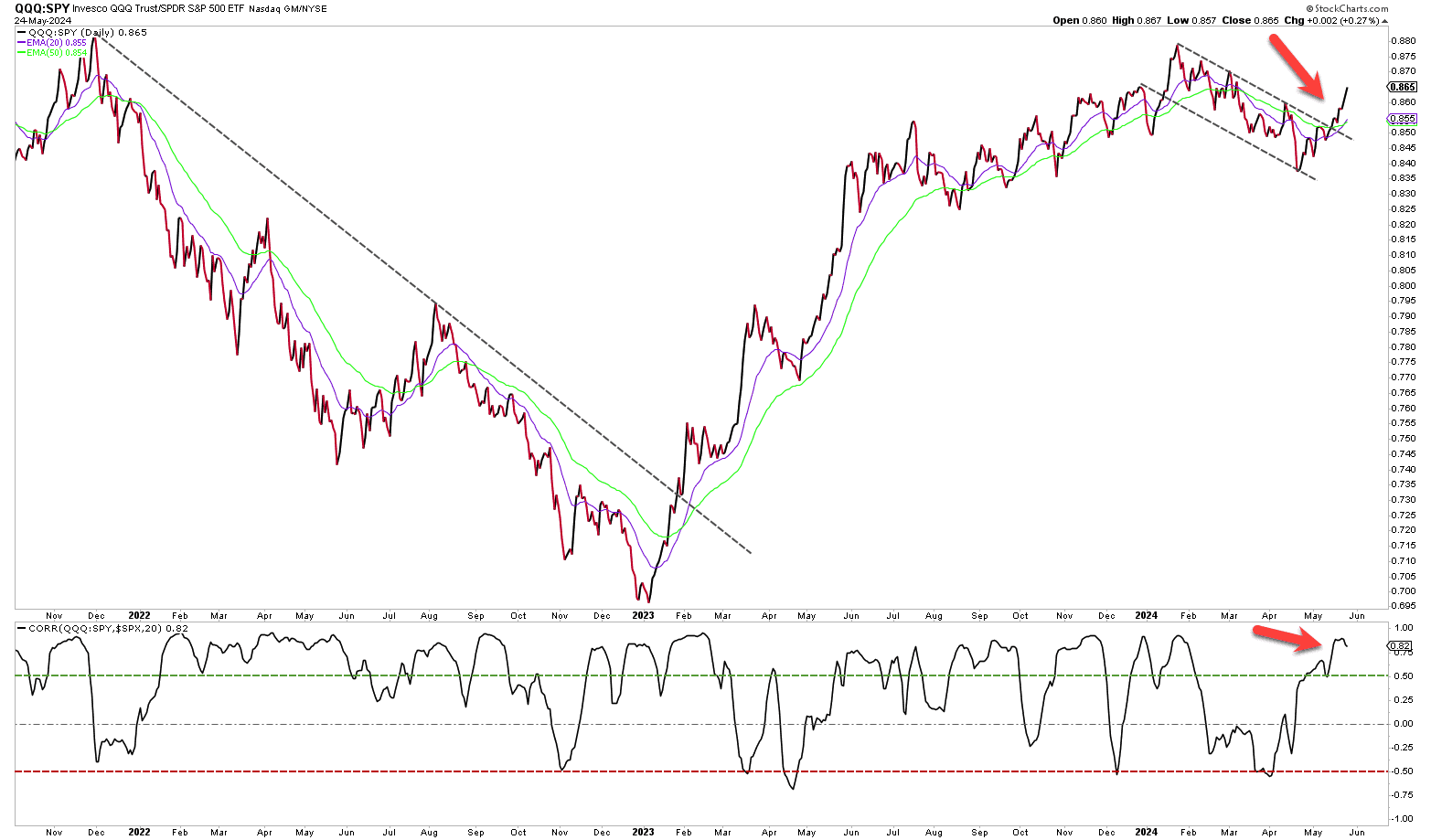1431x840 pixels.
Task: Select the chart date 24-May-2024
Action: coord(42,20)
